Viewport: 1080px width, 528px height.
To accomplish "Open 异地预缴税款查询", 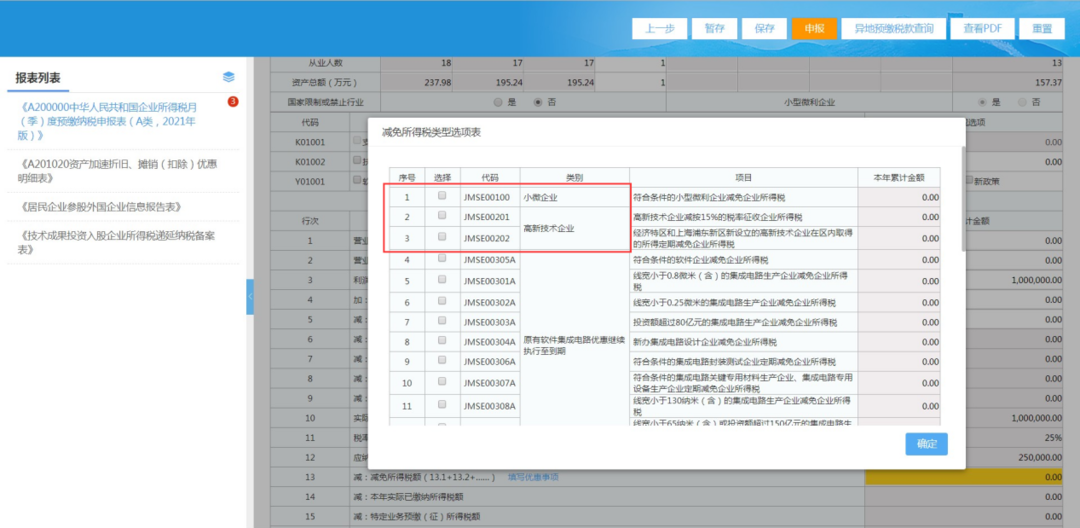I will click(894, 28).
